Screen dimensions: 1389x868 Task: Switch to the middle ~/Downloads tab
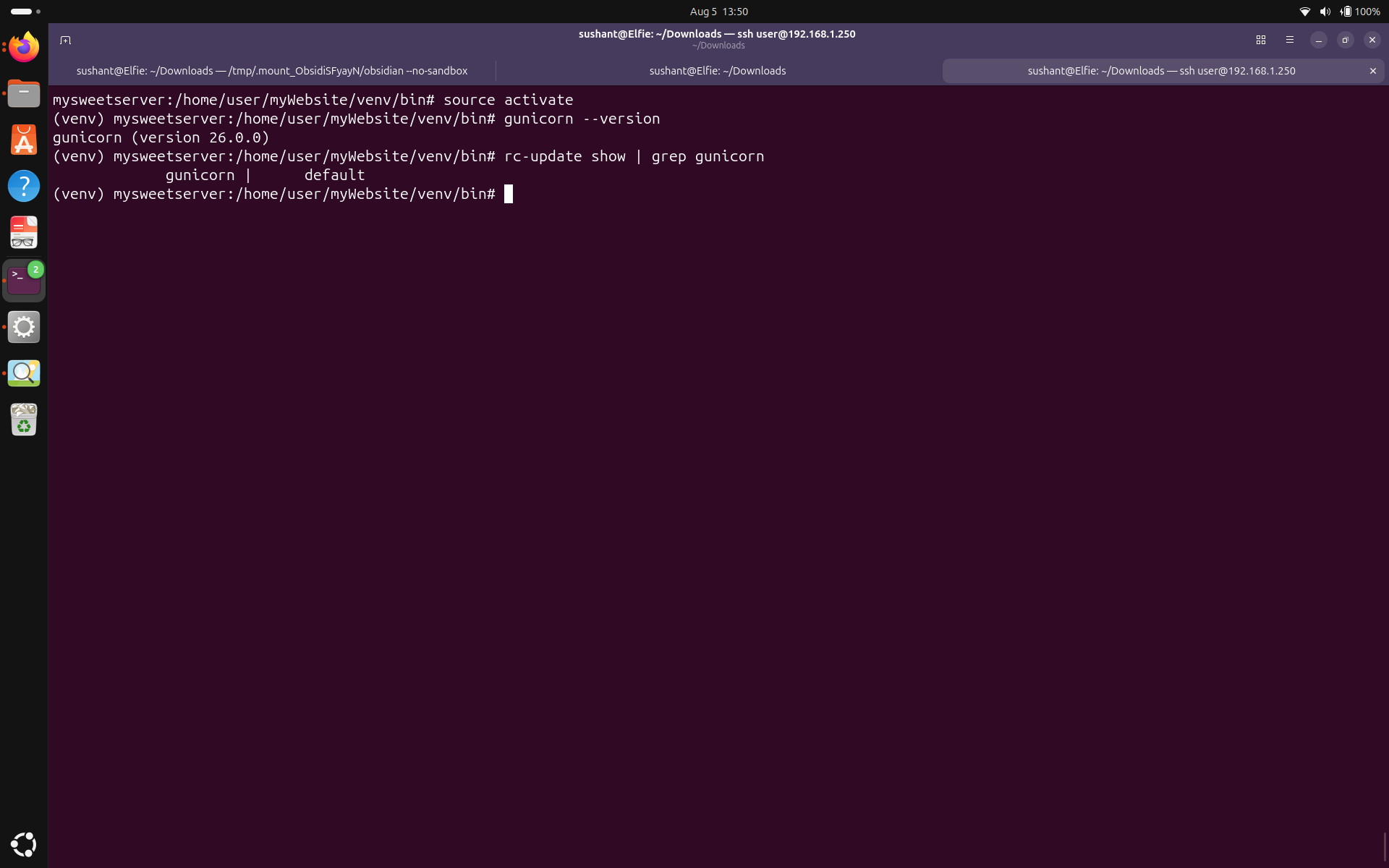[x=717, y=71]
